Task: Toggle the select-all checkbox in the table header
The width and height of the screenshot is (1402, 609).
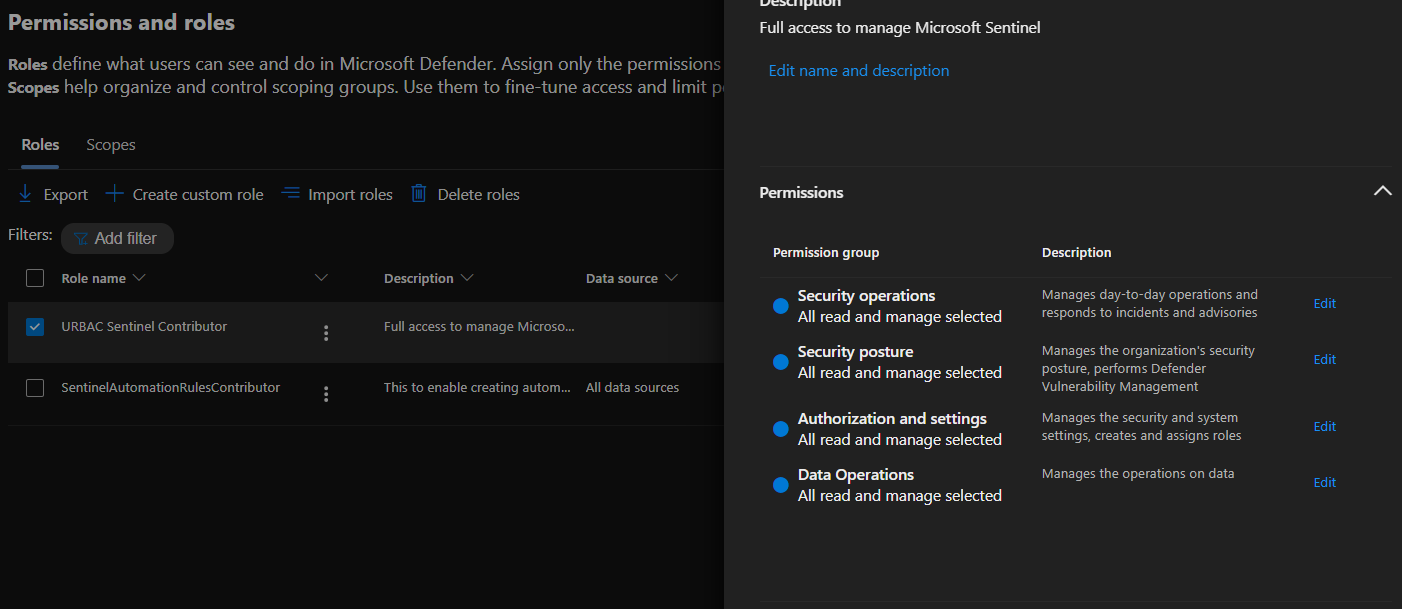Action: (35, 278)
